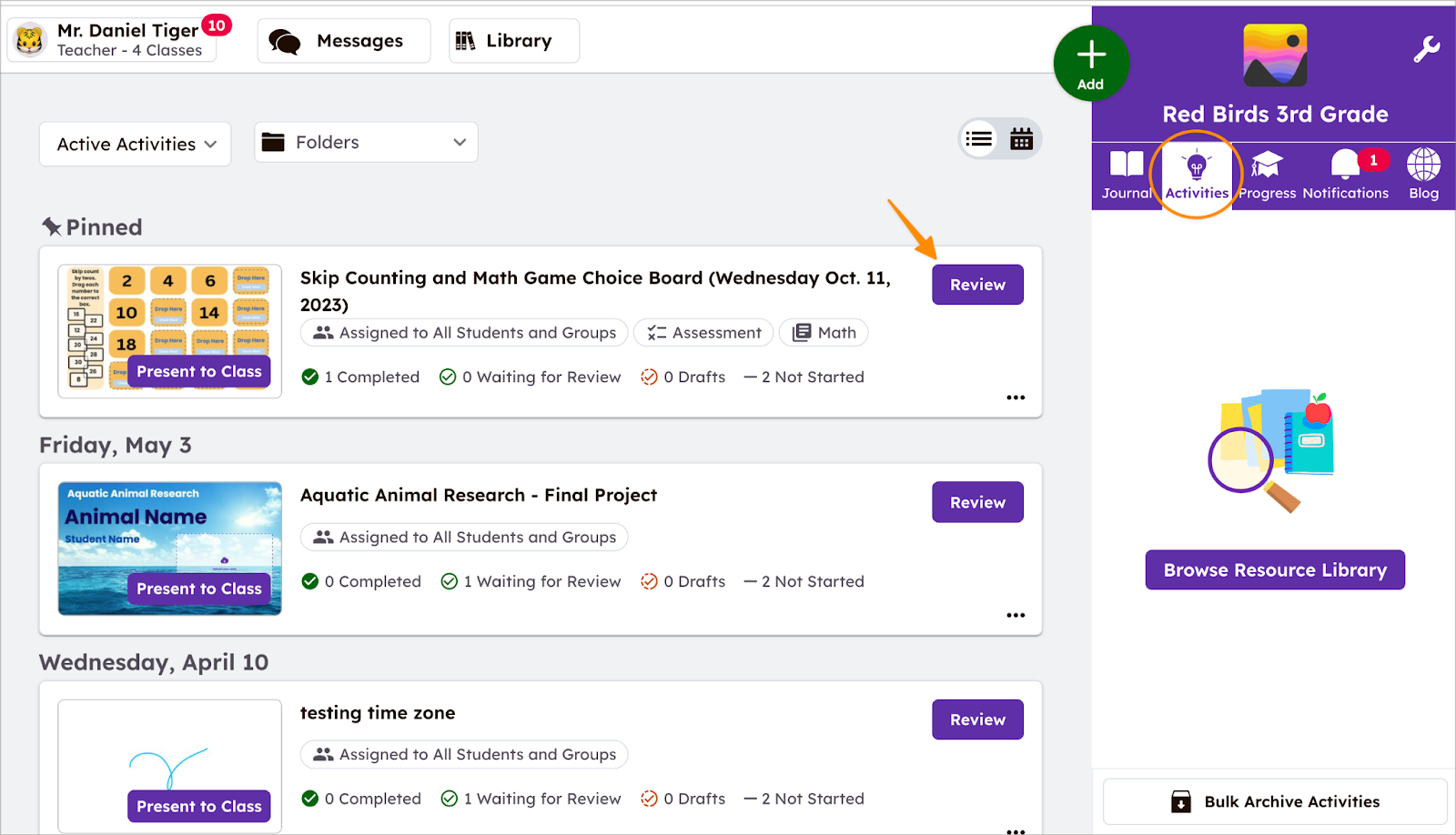Switch to list view
The height and width of the screenshot is (835, 1456).
(979, 139)
